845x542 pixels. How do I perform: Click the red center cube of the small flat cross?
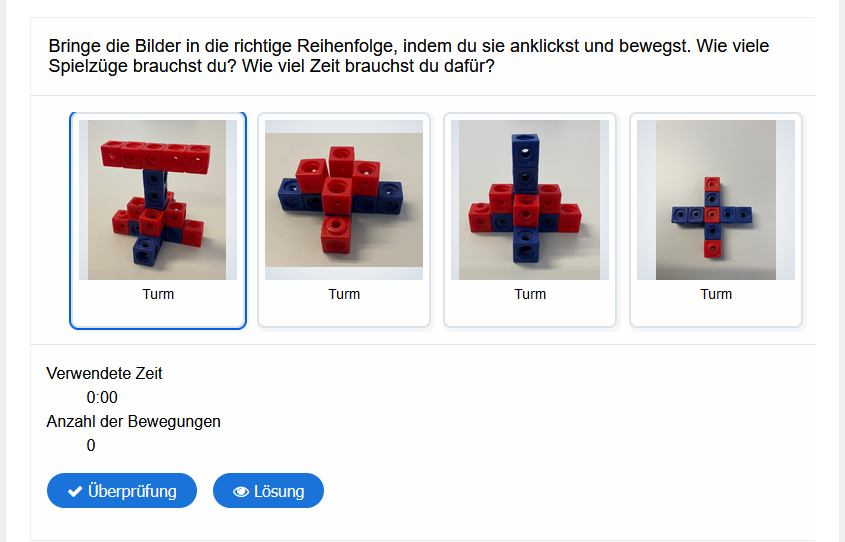[711, 214]
